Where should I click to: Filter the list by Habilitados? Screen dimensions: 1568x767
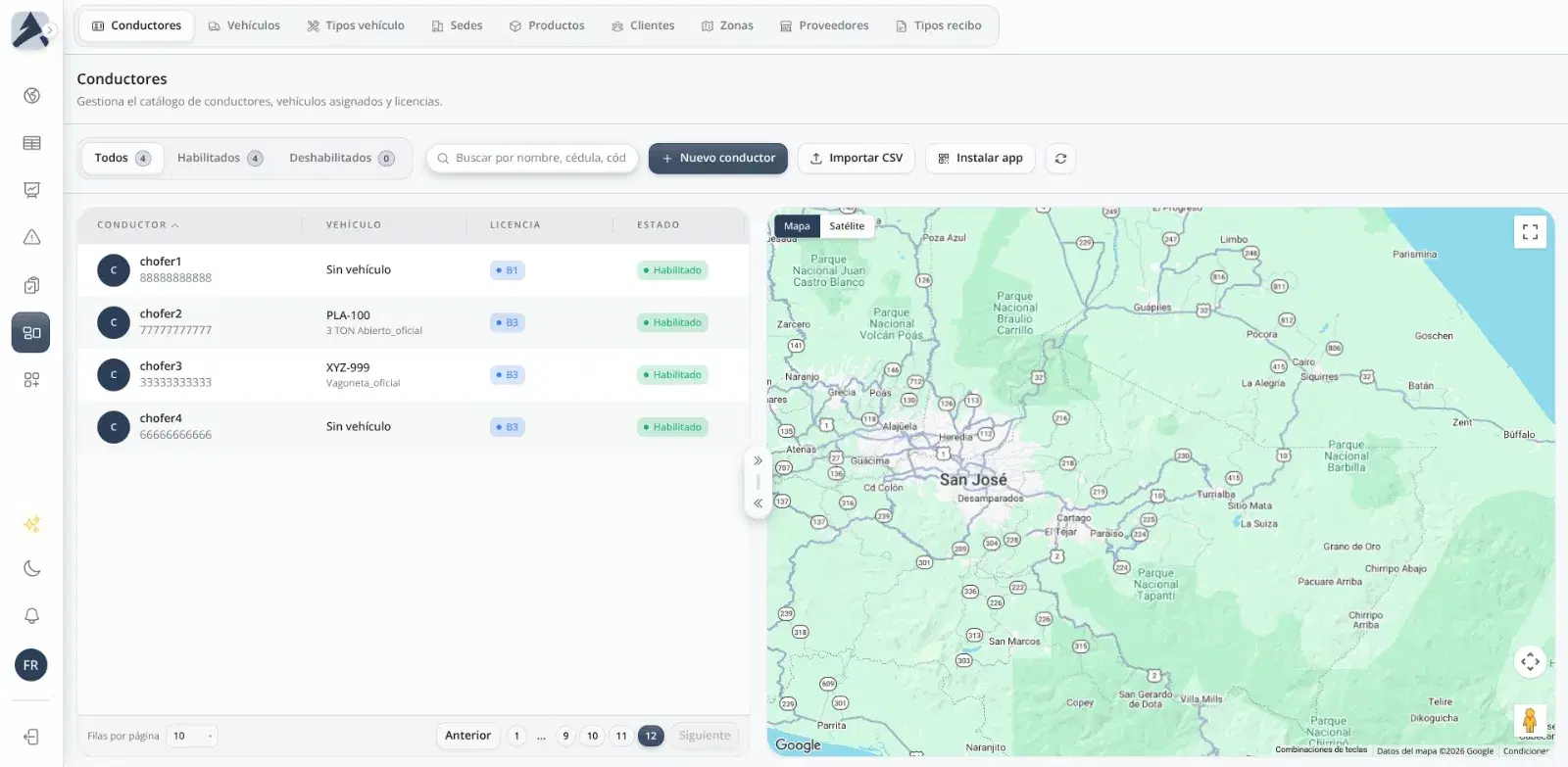[220, 158]
